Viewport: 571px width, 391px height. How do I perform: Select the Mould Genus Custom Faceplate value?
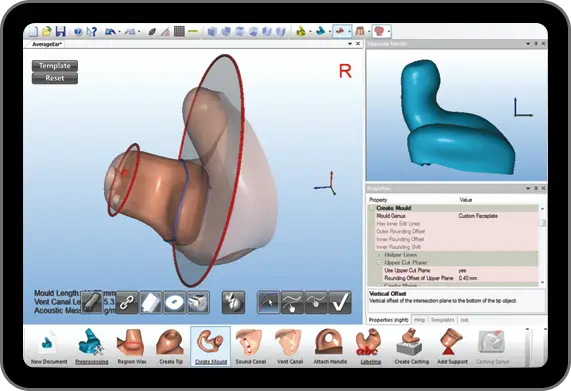(x=478, y=216)
